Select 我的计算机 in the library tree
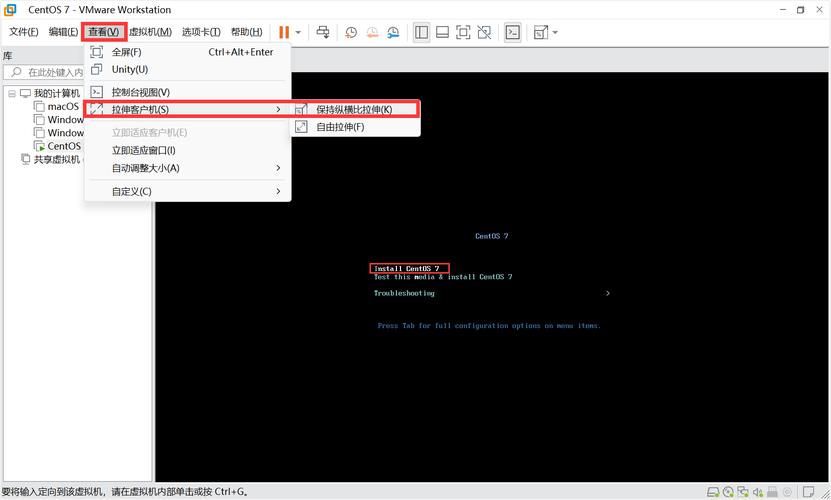 (x=57, y=93)
